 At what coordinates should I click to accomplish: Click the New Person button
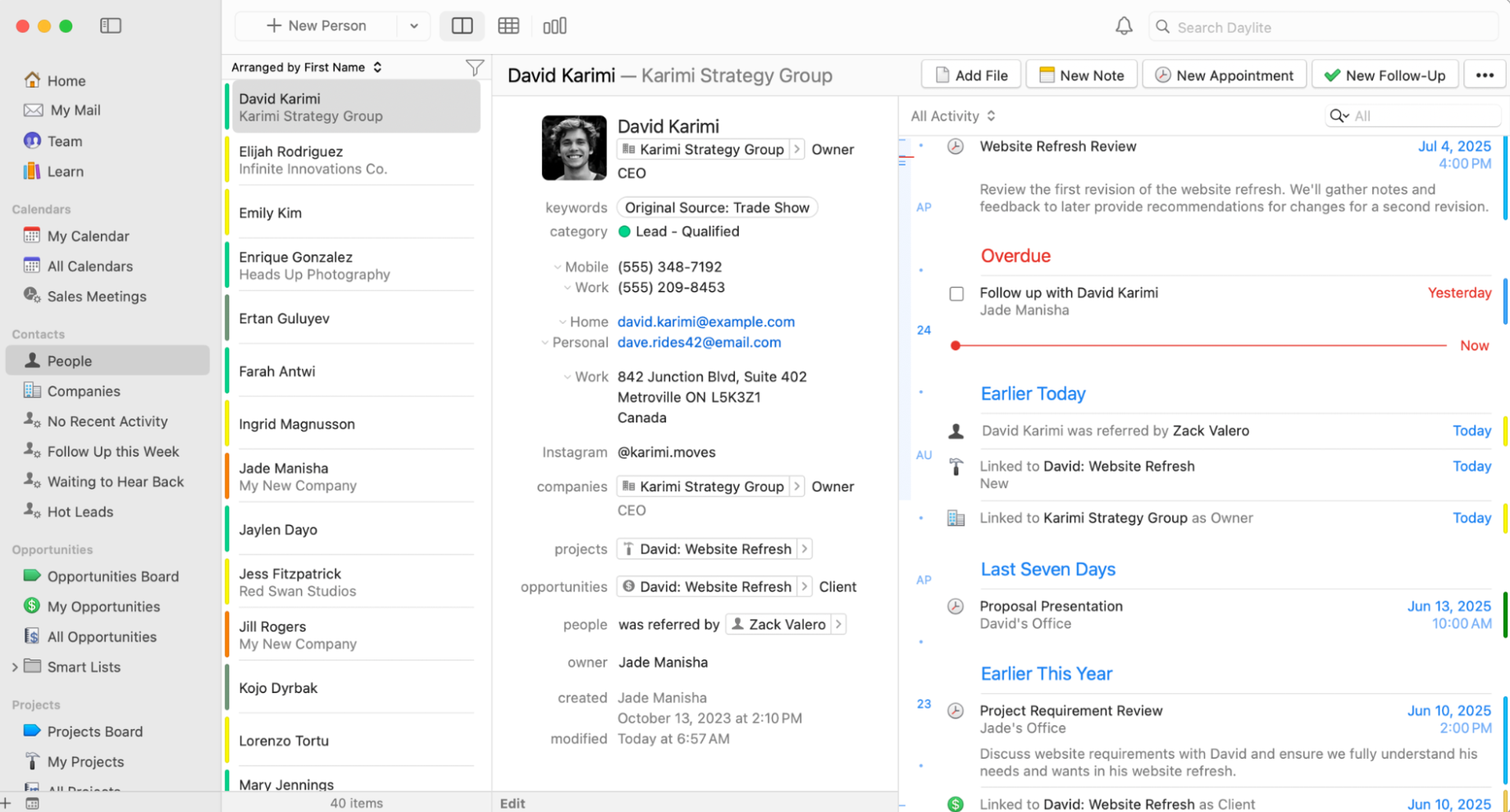click(x=317, y=26)
